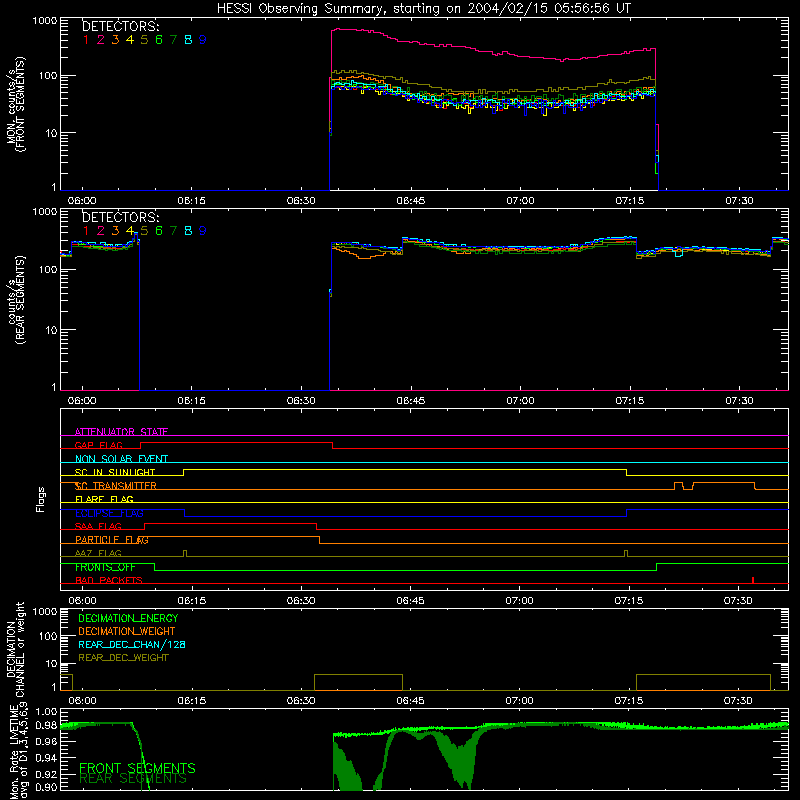
Task: Click the PARTICLE_FLAG label
Action: point(112,540)
